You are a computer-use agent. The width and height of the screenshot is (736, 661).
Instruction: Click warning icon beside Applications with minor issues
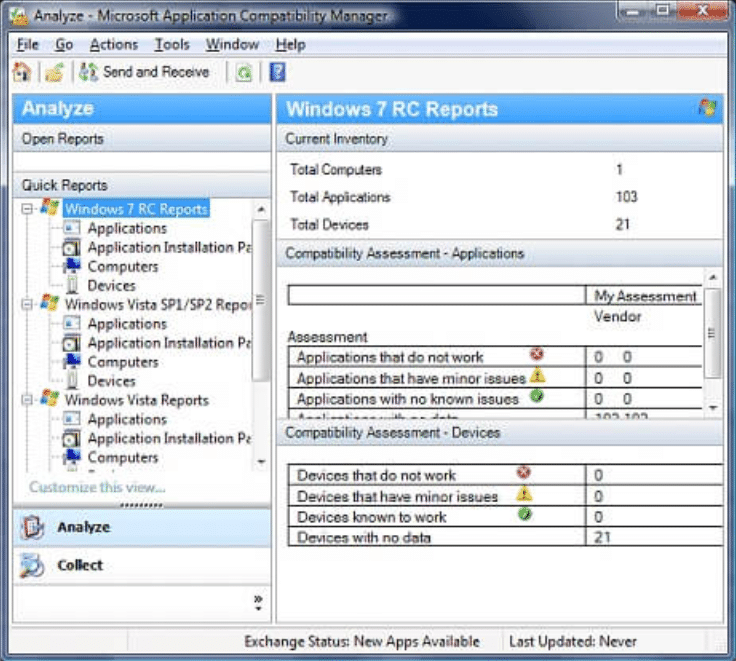537,375
